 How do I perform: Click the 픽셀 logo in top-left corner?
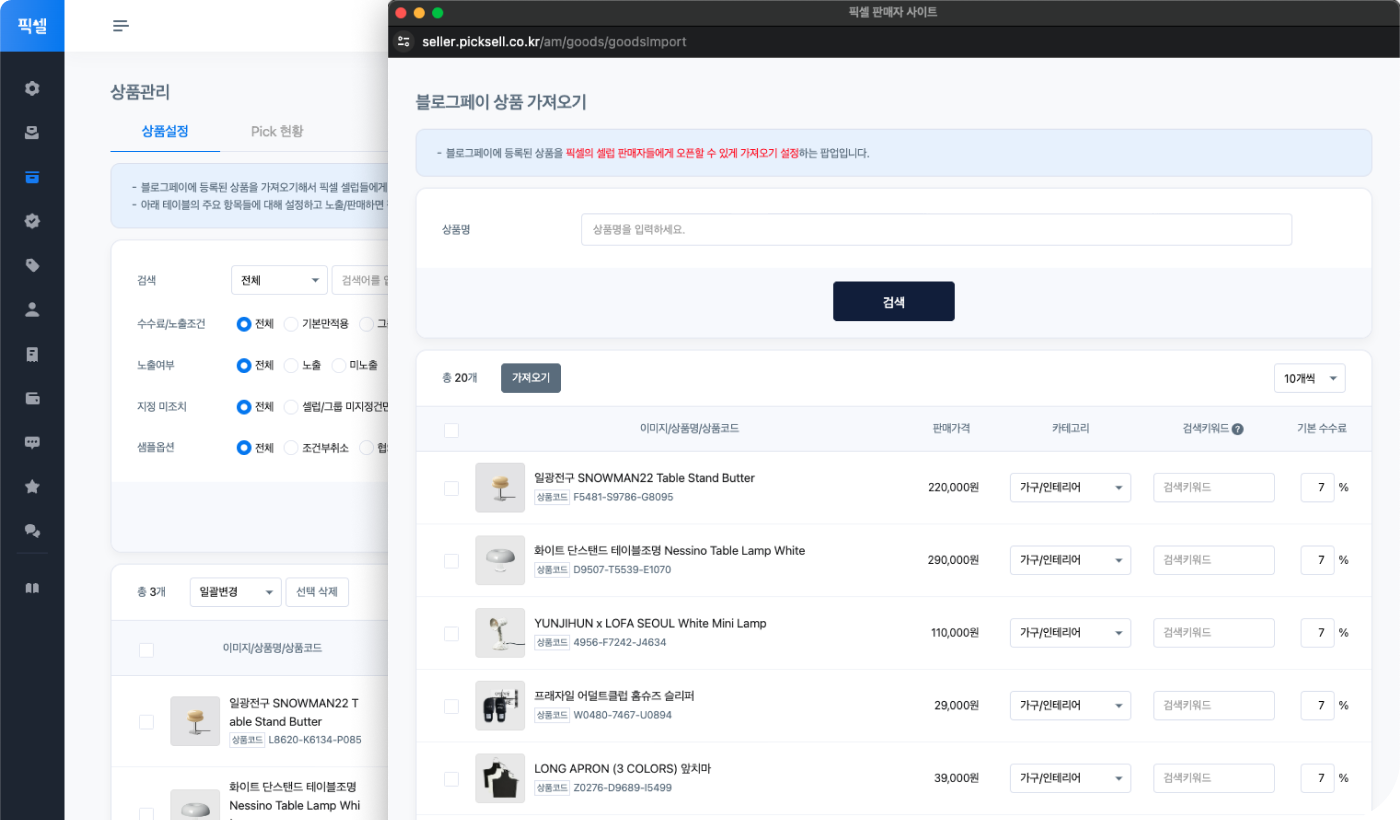pyautogui.click(x=32, y=26)
